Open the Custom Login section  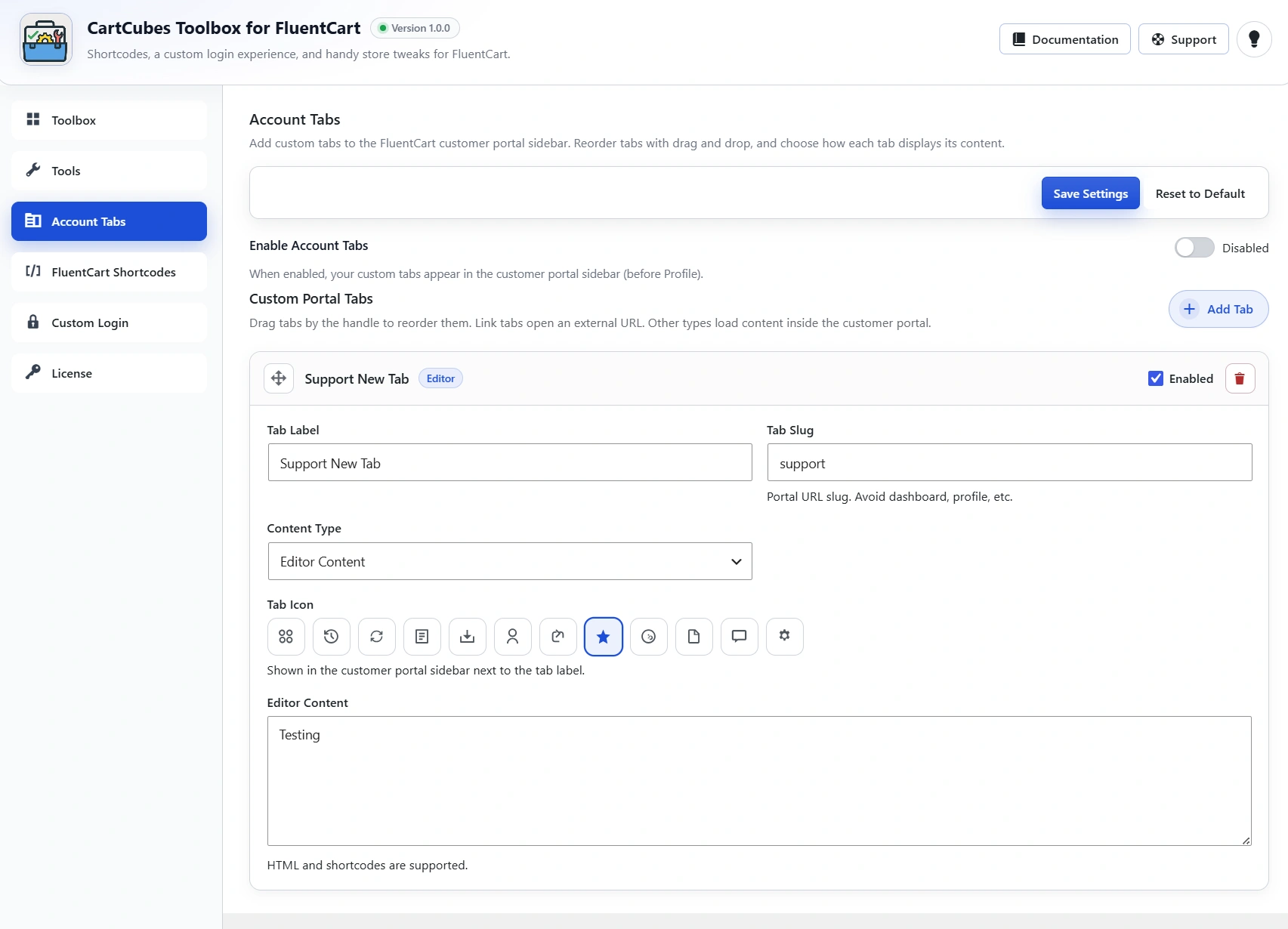[109, 323]
